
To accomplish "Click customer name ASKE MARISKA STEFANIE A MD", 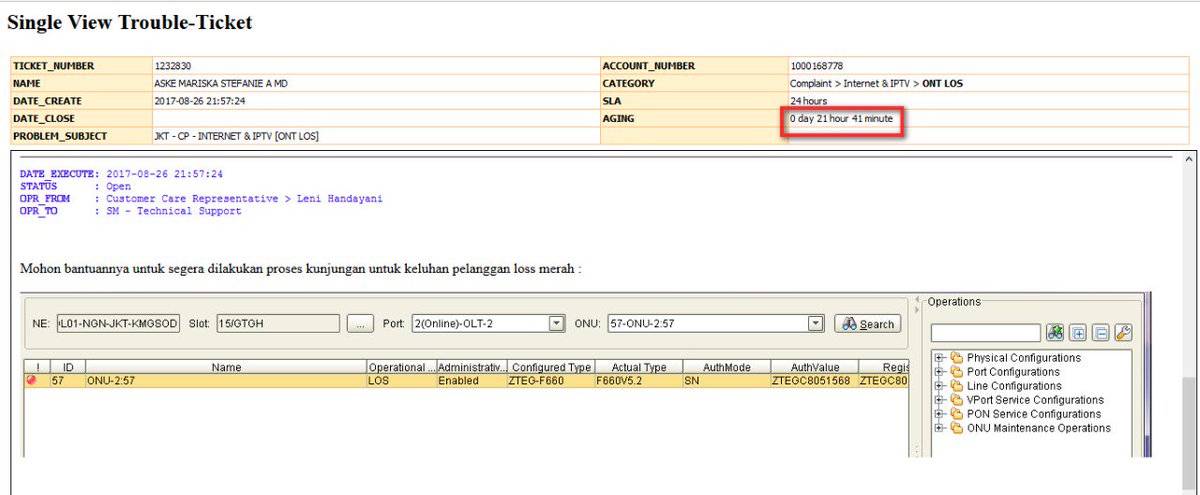I will click(x=222, y=84).
